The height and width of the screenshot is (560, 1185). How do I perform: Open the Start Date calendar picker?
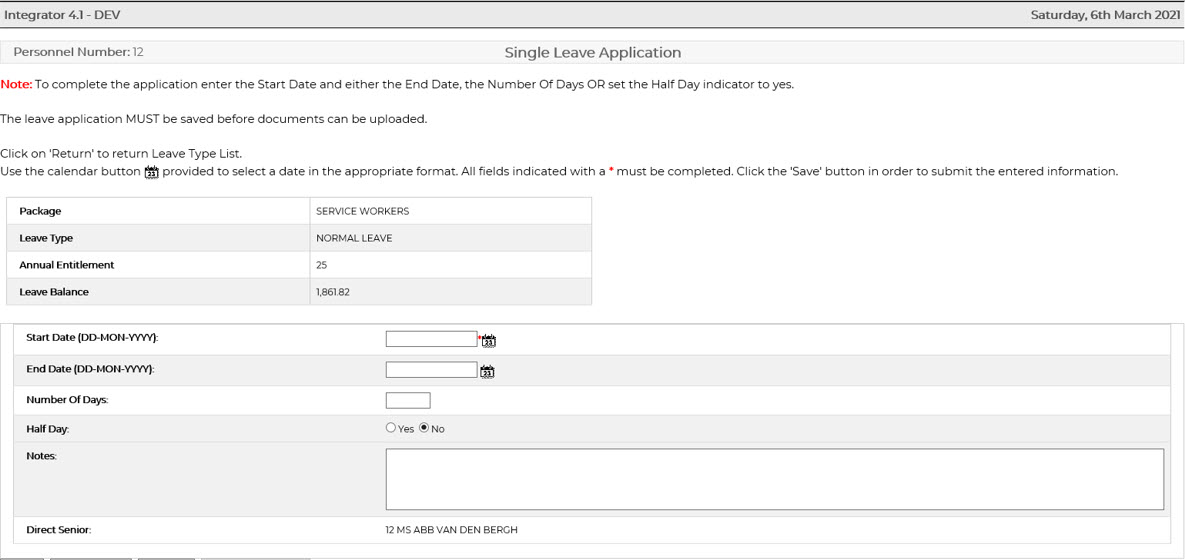[x=489, y=341]
